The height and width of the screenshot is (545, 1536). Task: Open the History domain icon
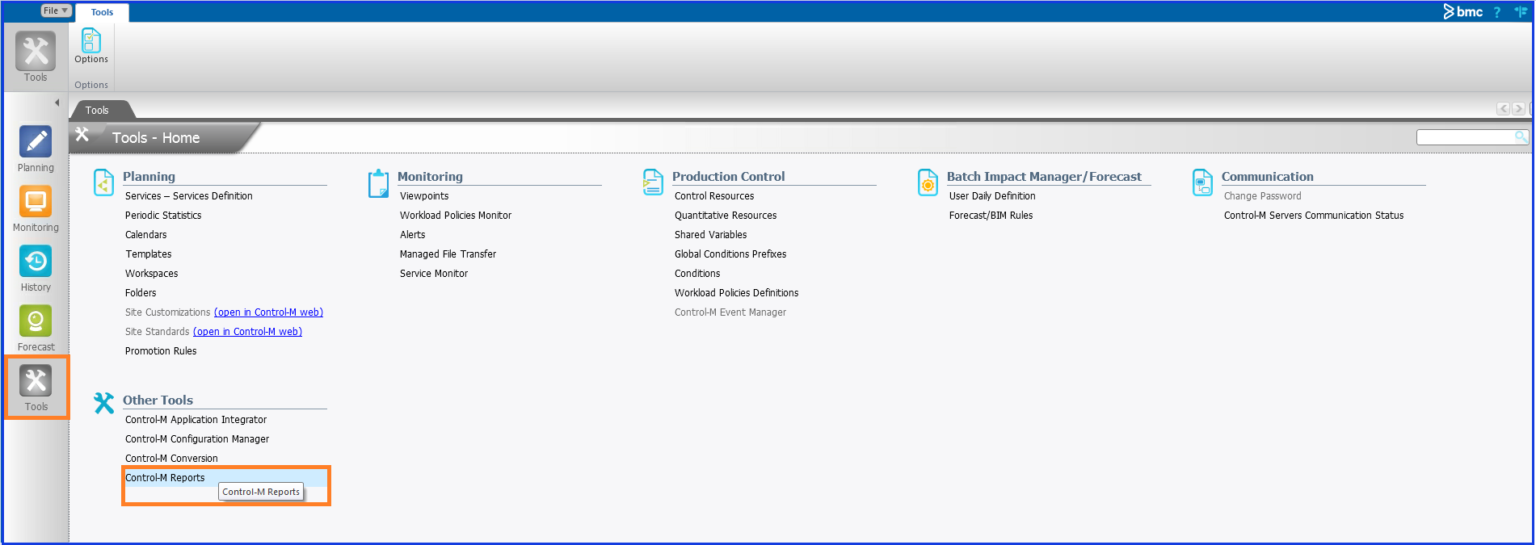click(x=35, y=262)
